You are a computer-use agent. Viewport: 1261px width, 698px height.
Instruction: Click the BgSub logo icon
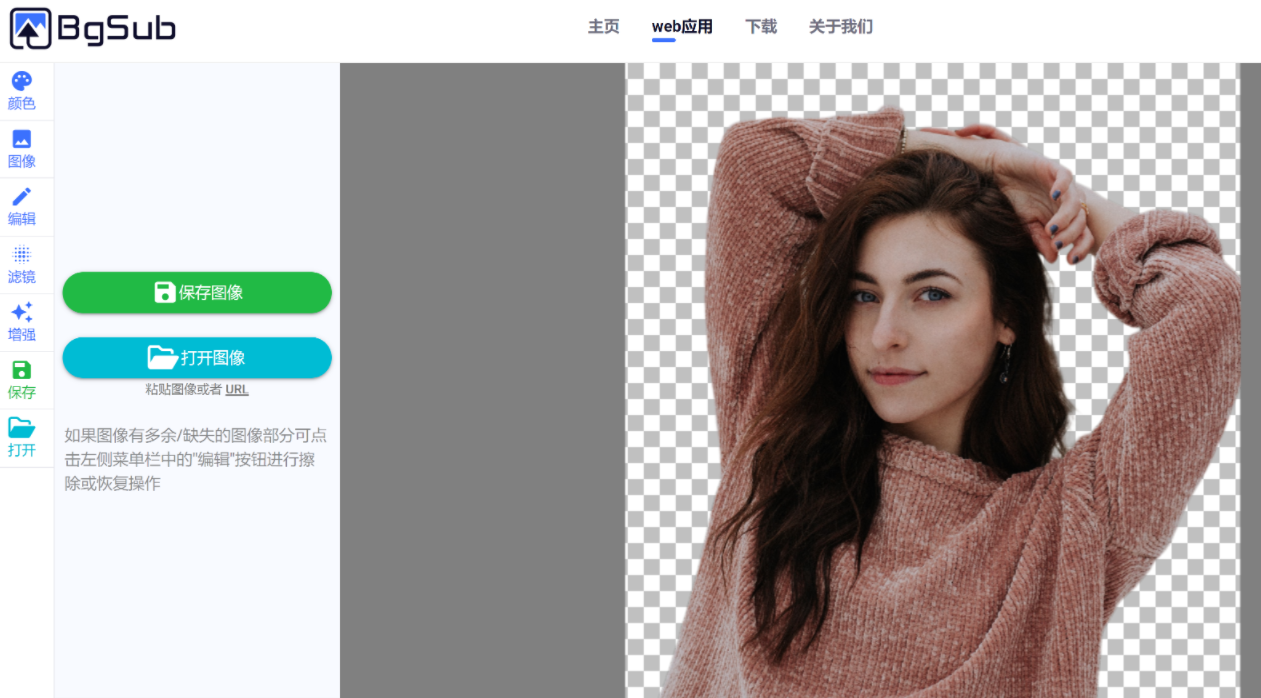click(30, 29)
